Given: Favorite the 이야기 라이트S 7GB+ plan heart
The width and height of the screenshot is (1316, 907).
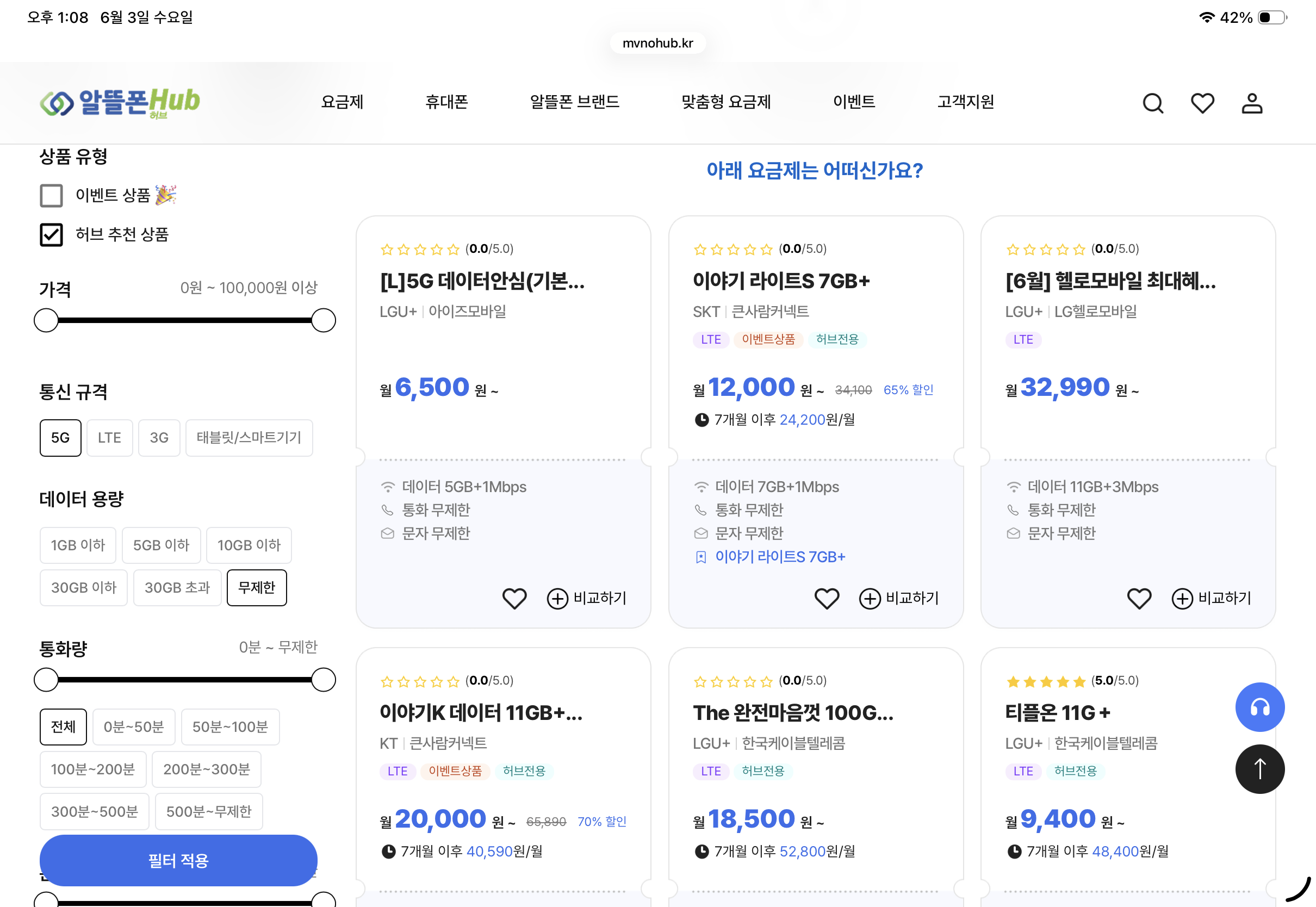Looking at the screenshot, I should point(827,599).
